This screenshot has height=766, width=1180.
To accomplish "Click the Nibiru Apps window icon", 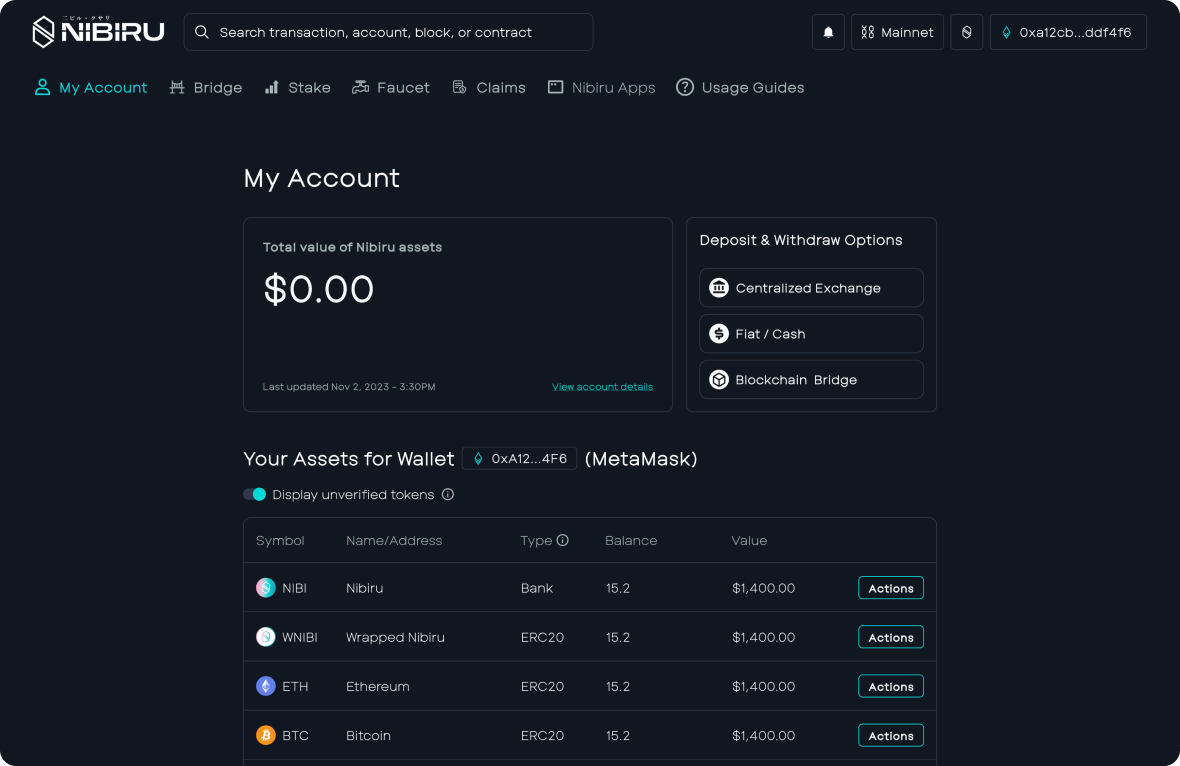I will coord(555,87).
